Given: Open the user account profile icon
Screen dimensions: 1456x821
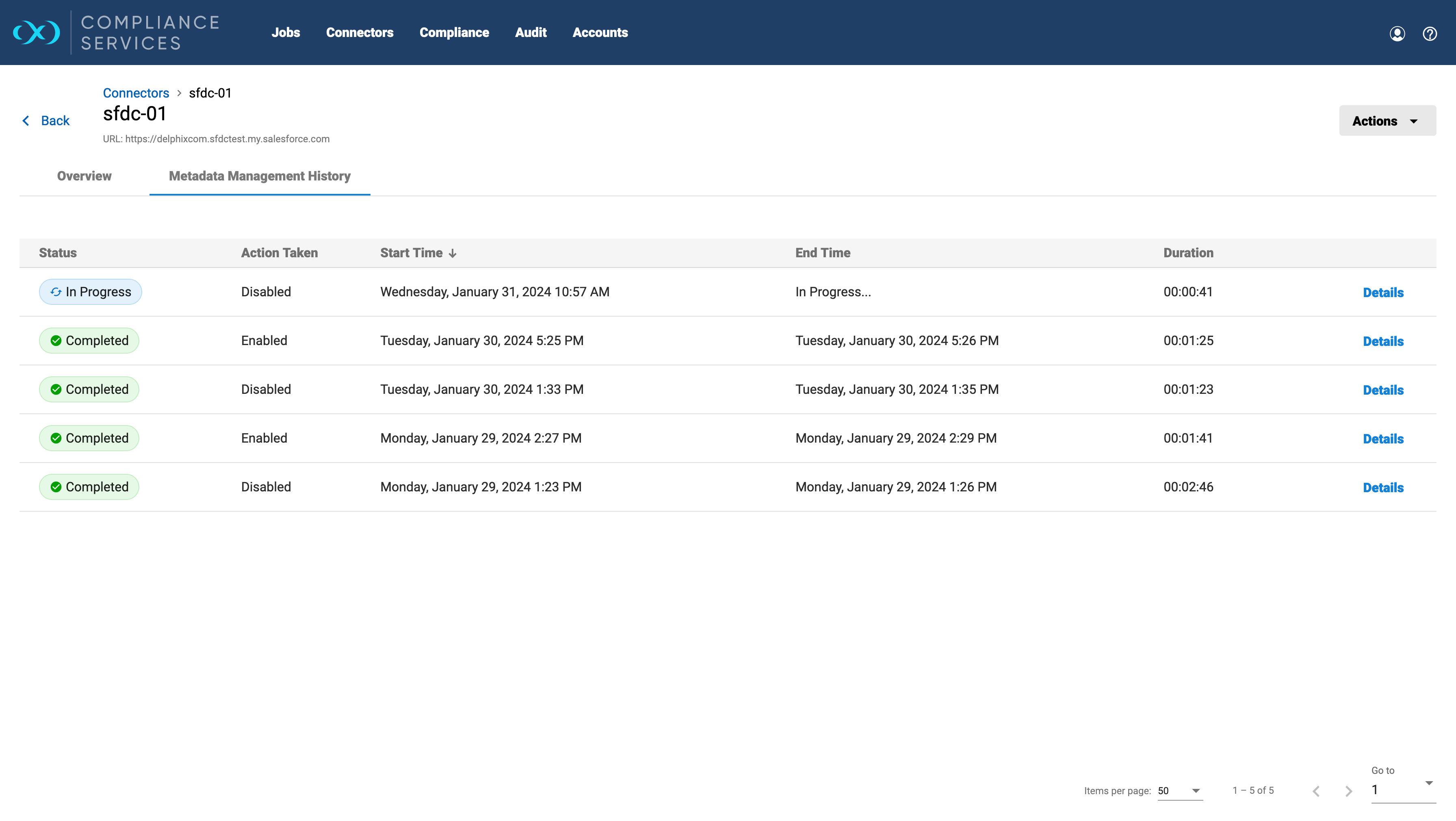Looking at the screenshot, I should (x=1397, y=33).
